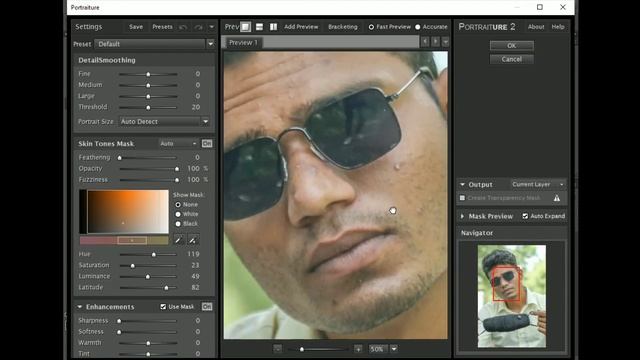Viewport: 640px width, 360px height.
Task: Click the Feathering slider handle
Action: coord(120,158)
